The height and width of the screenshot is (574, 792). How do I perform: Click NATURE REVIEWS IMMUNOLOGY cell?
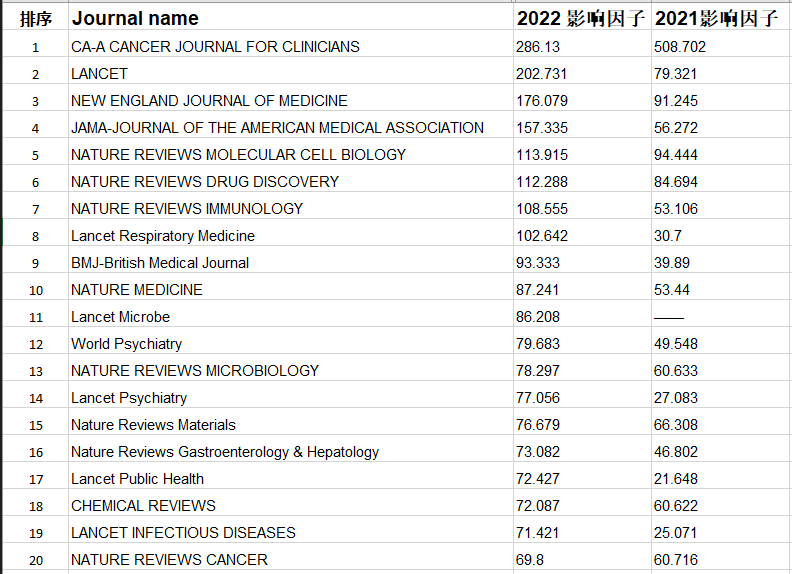point(290,205)
